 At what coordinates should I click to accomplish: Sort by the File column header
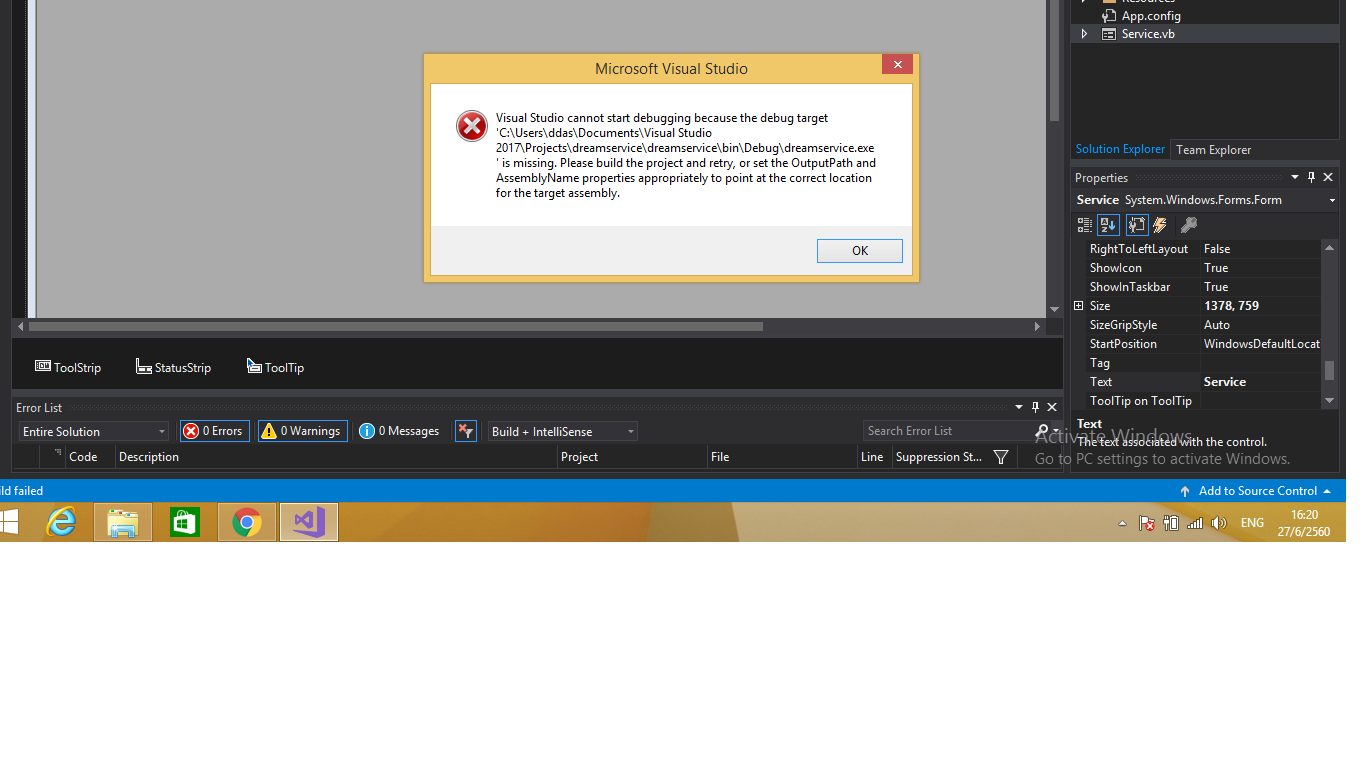point(782,457)
